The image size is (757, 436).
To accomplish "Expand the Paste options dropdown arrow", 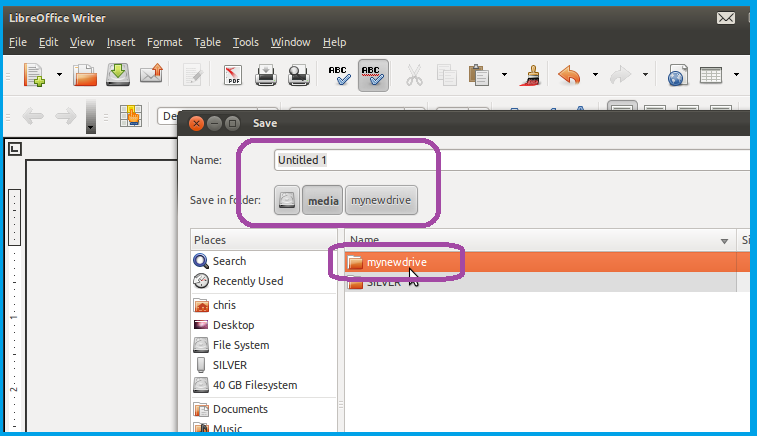I will coord(504,75).
